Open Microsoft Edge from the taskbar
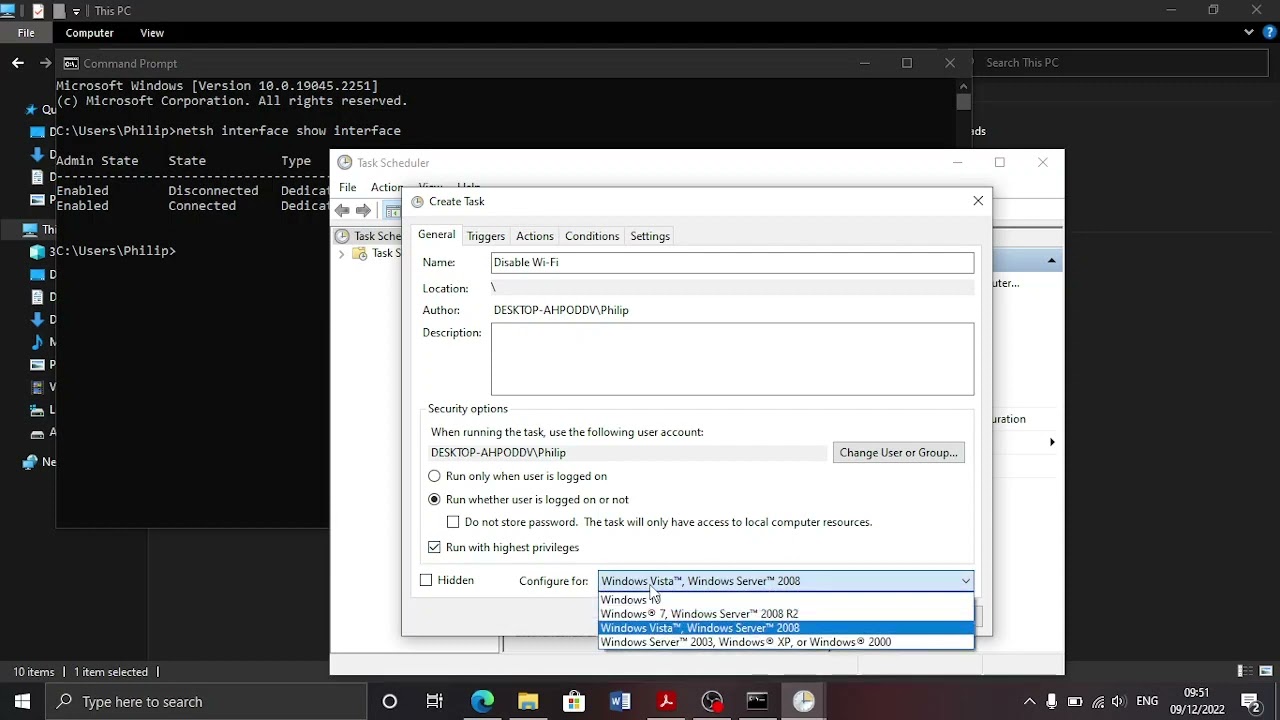 [482, 701]
